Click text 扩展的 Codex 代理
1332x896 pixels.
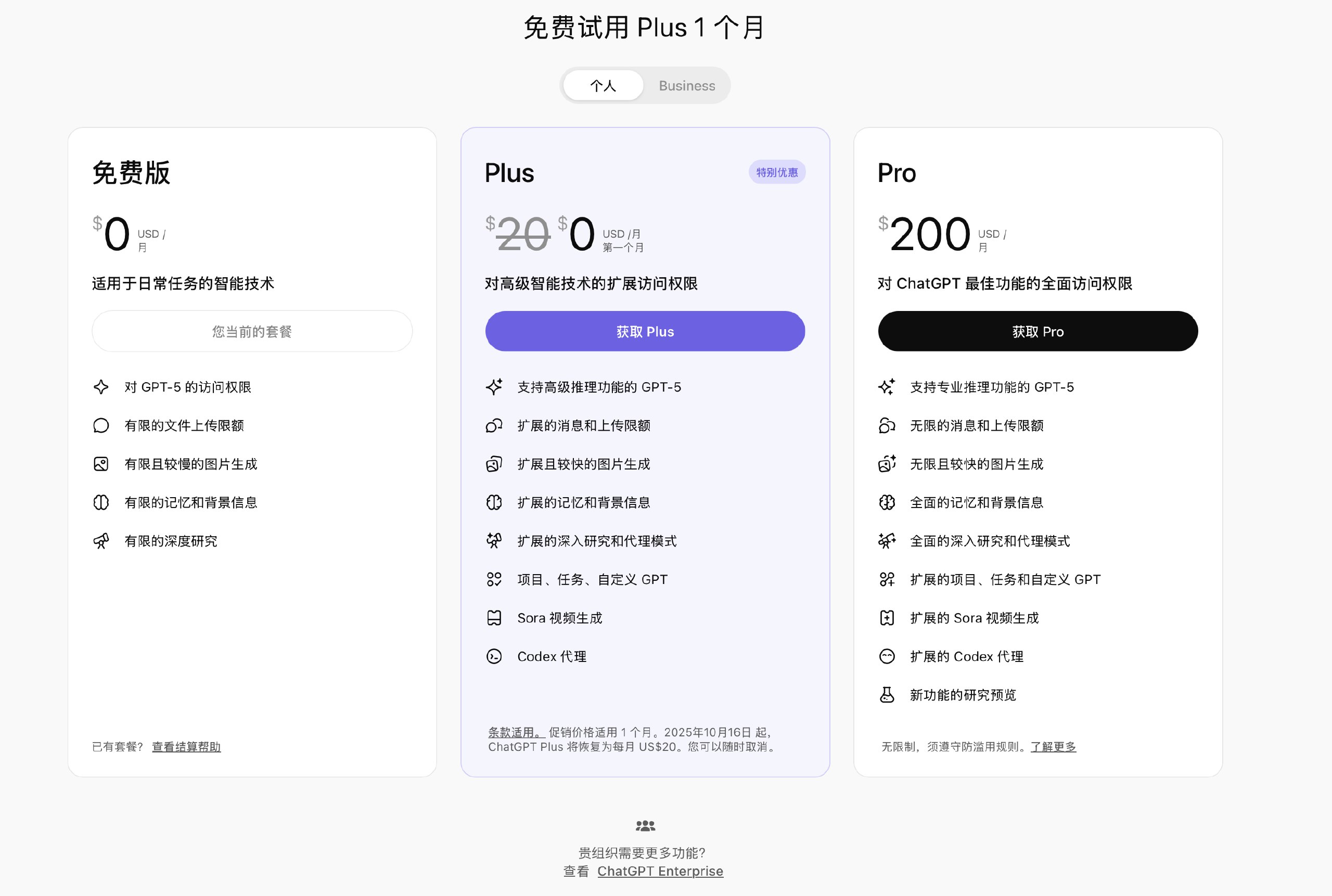pos(967,657)
